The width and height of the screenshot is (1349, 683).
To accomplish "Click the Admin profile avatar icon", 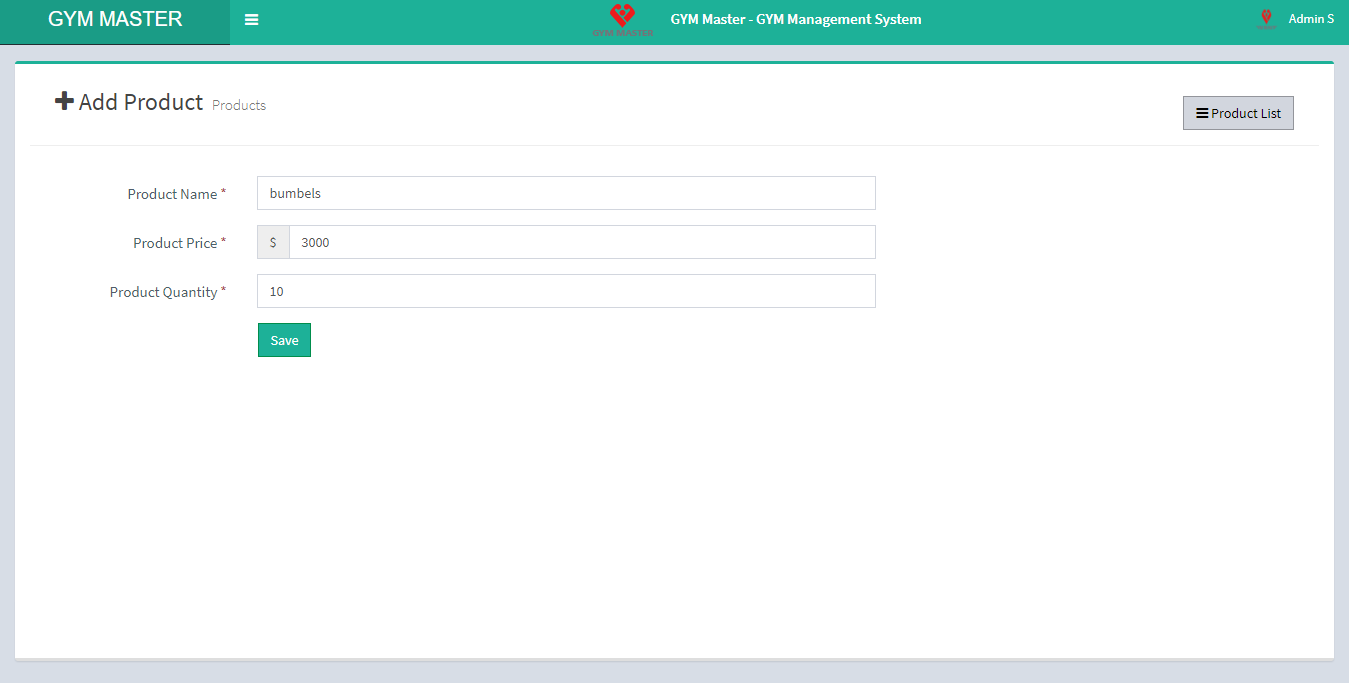I will [1266, 19].
